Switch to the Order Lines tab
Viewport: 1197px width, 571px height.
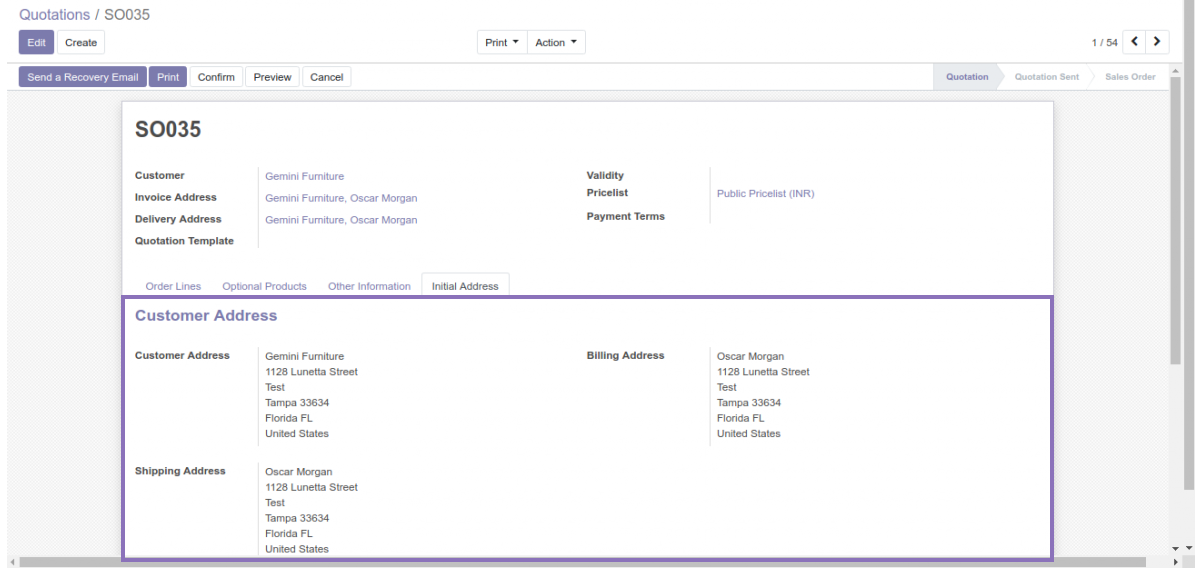pyautogui.click(x=173, y=286)
